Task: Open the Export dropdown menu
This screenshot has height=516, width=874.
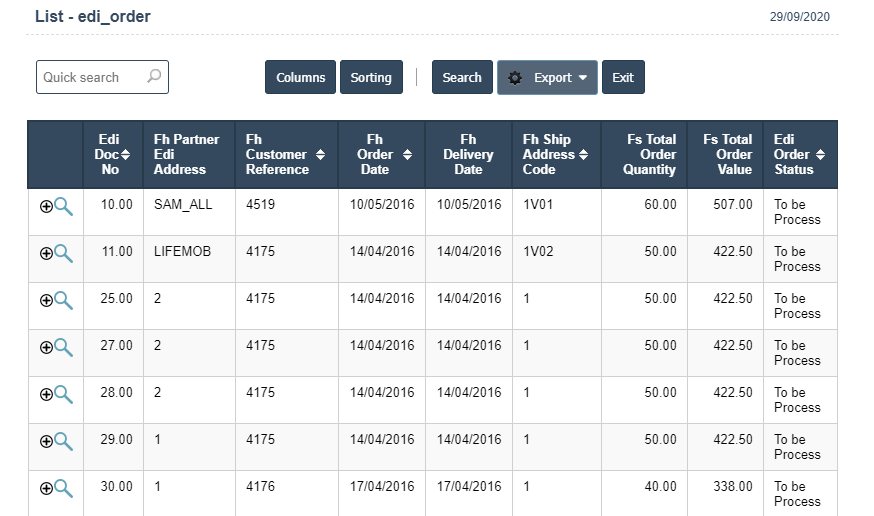Action: (x=547, y=78)
